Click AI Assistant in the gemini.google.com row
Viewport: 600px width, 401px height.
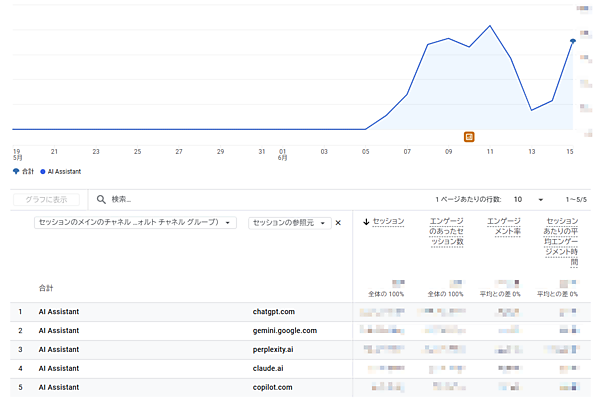tap(59, 331)
